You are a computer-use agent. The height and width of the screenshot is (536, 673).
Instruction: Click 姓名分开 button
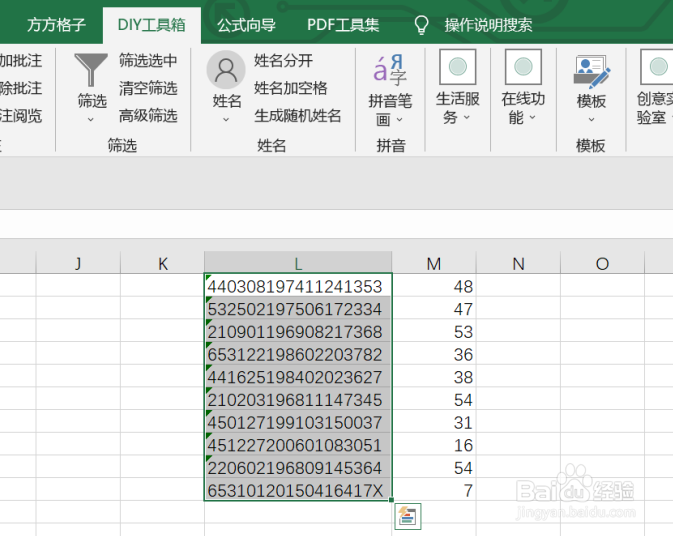pyautogui.click(x=283, y=61)
